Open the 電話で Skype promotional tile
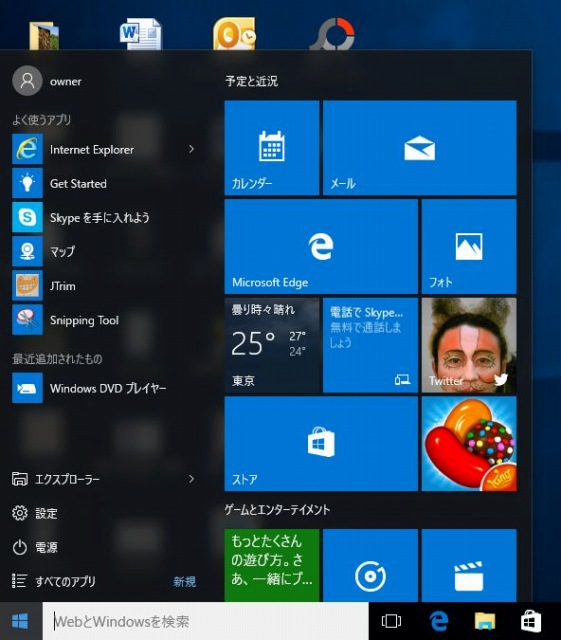The width and height of the screenshot is (561, 640). click(x=370, y=345)
